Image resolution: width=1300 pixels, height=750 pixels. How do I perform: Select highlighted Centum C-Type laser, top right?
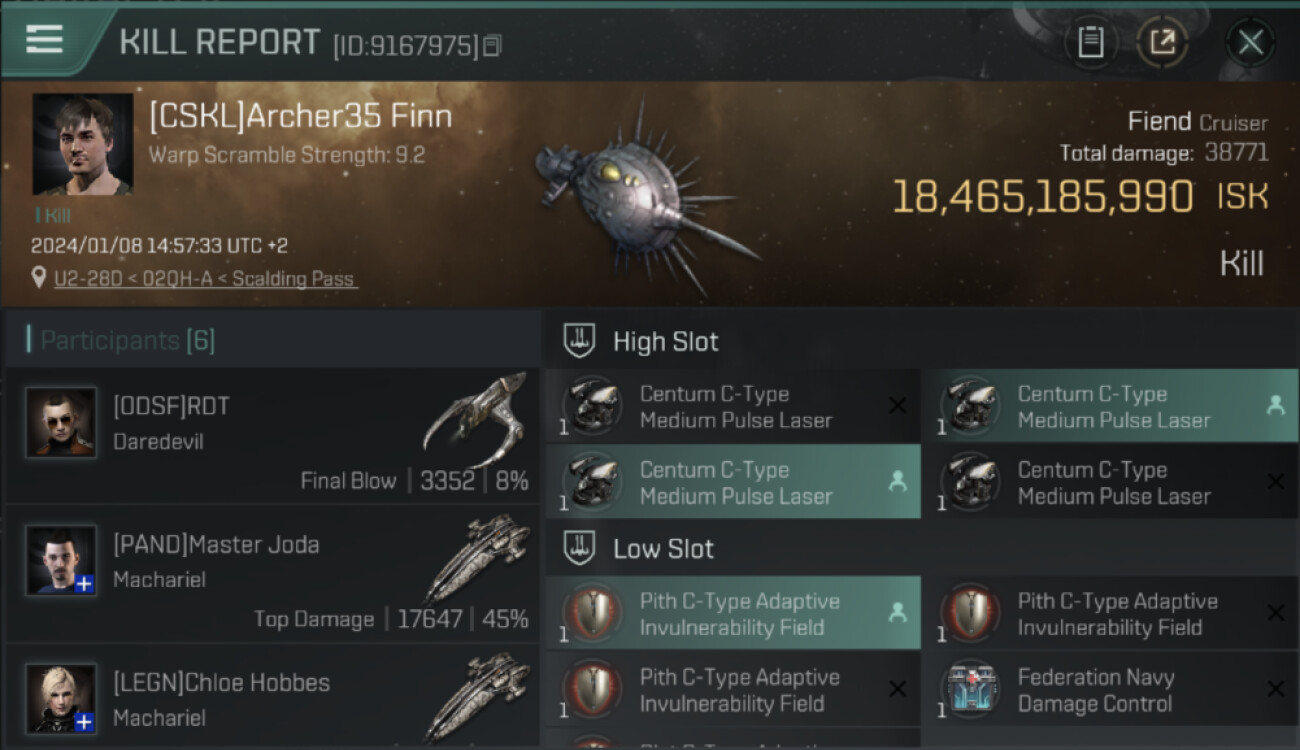pyautogui.click(x=1110, y=407)
